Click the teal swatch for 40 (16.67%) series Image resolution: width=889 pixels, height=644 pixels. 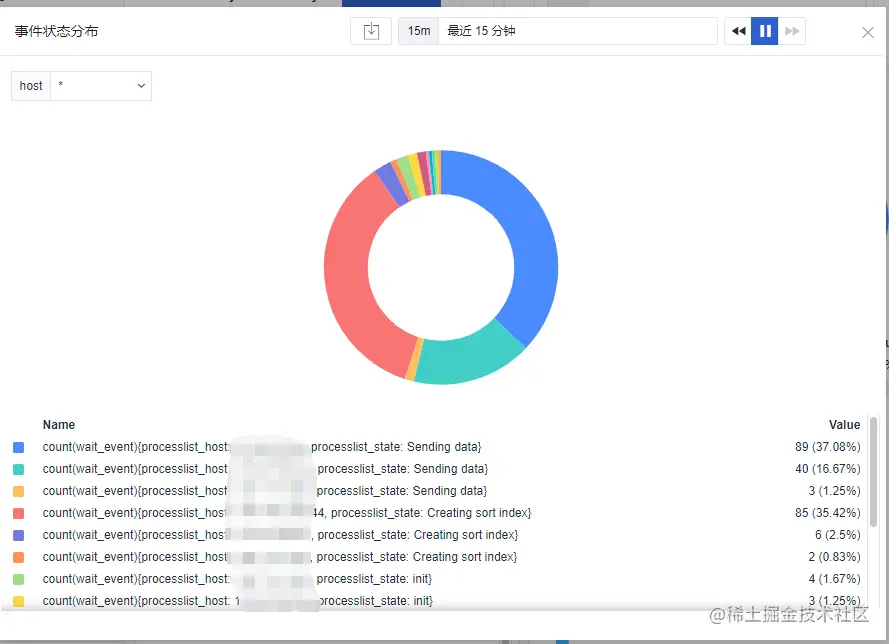point(19,469)
